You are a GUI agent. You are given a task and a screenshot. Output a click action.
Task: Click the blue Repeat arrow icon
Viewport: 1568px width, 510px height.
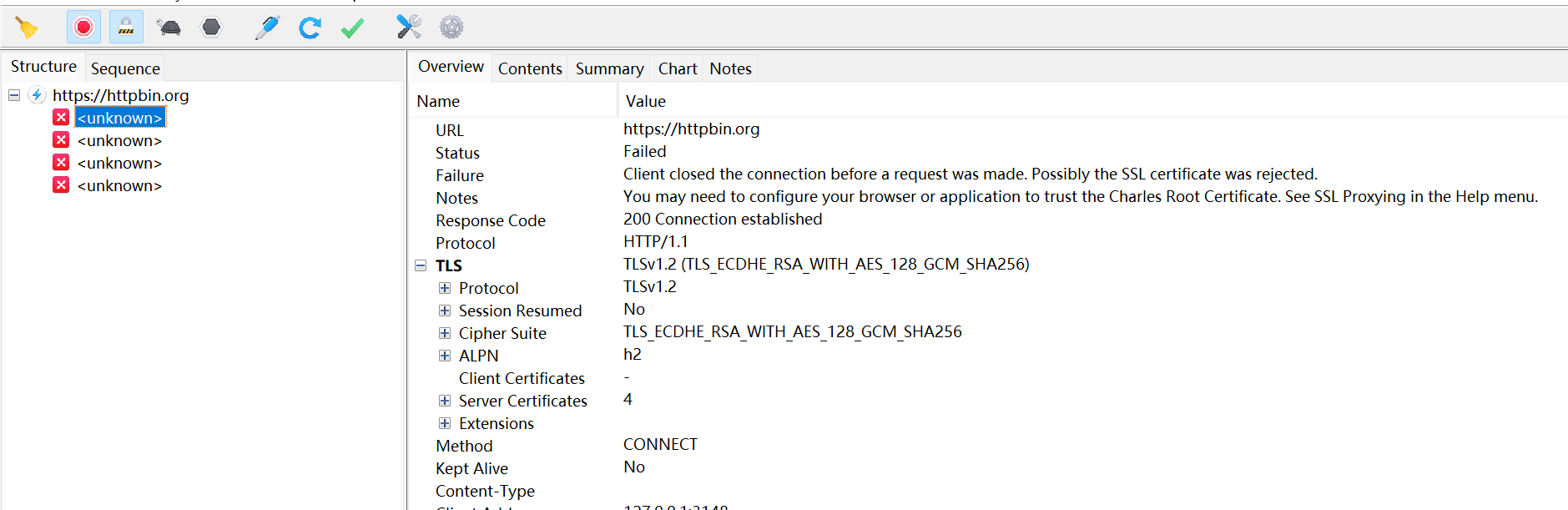[310, 28]
